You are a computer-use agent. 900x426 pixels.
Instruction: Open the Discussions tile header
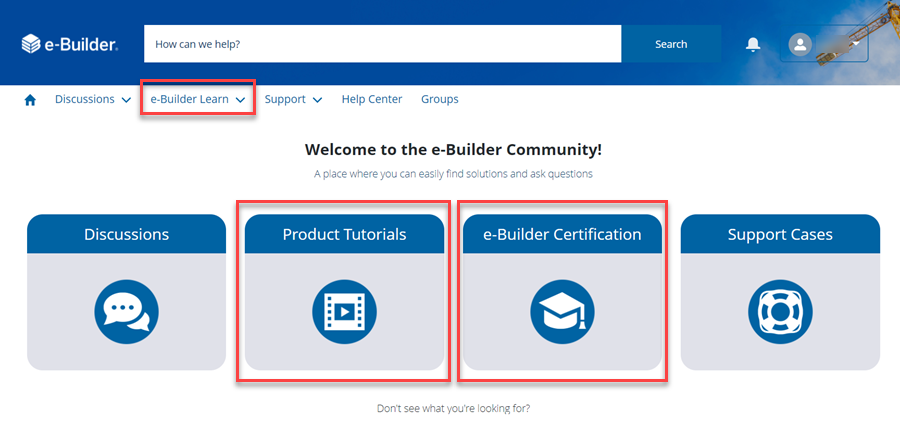tap(126, 235)
